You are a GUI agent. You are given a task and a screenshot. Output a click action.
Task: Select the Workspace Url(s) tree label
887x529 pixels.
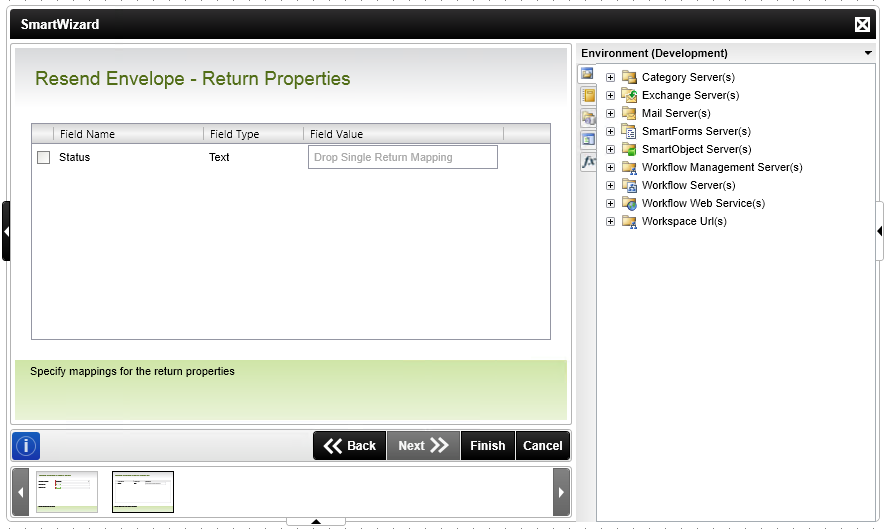coord(684,222)
